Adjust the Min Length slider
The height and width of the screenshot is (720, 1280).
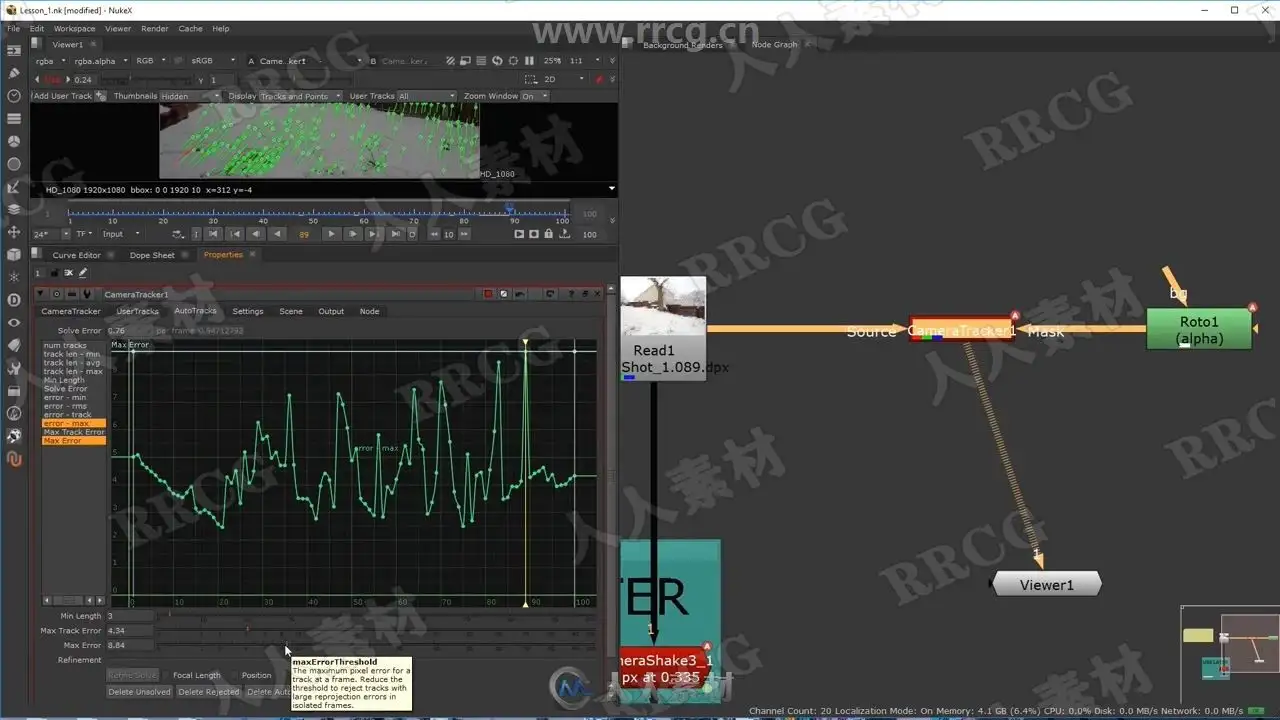tap(378, 616)
